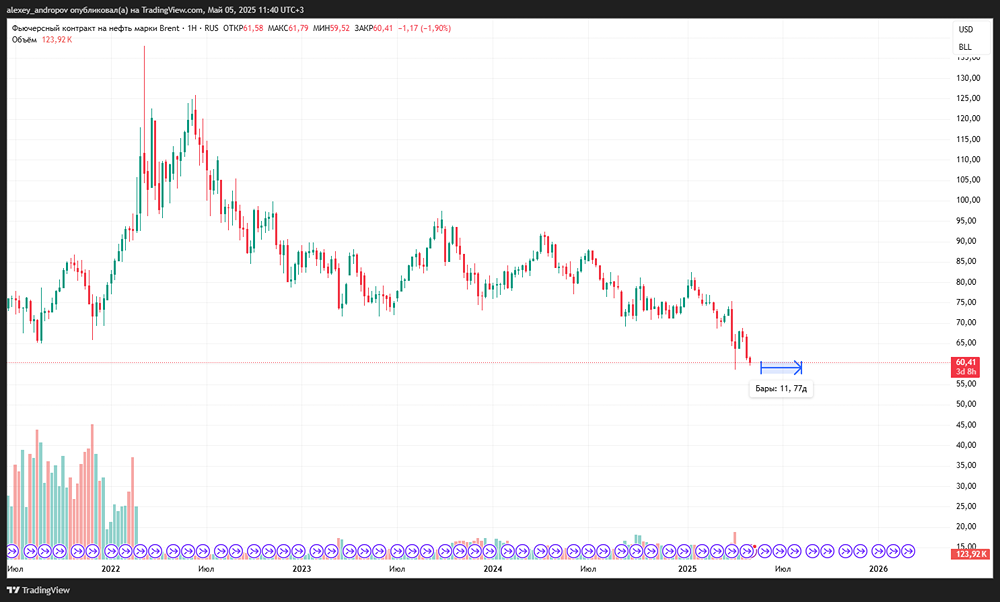Click 100,00 on the right price scale

click(x=968, y=199)
